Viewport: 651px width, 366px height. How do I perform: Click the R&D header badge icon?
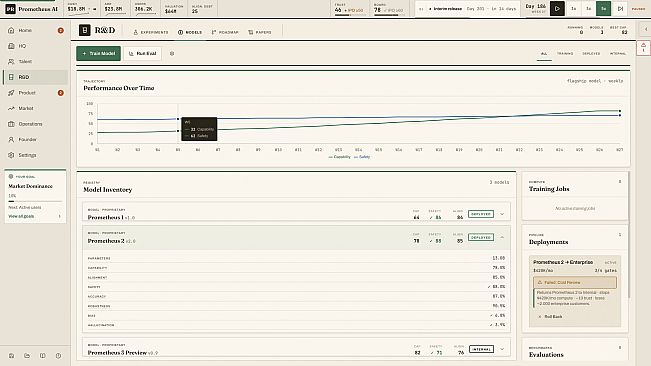pyautogui.click(x=85, y=30)
